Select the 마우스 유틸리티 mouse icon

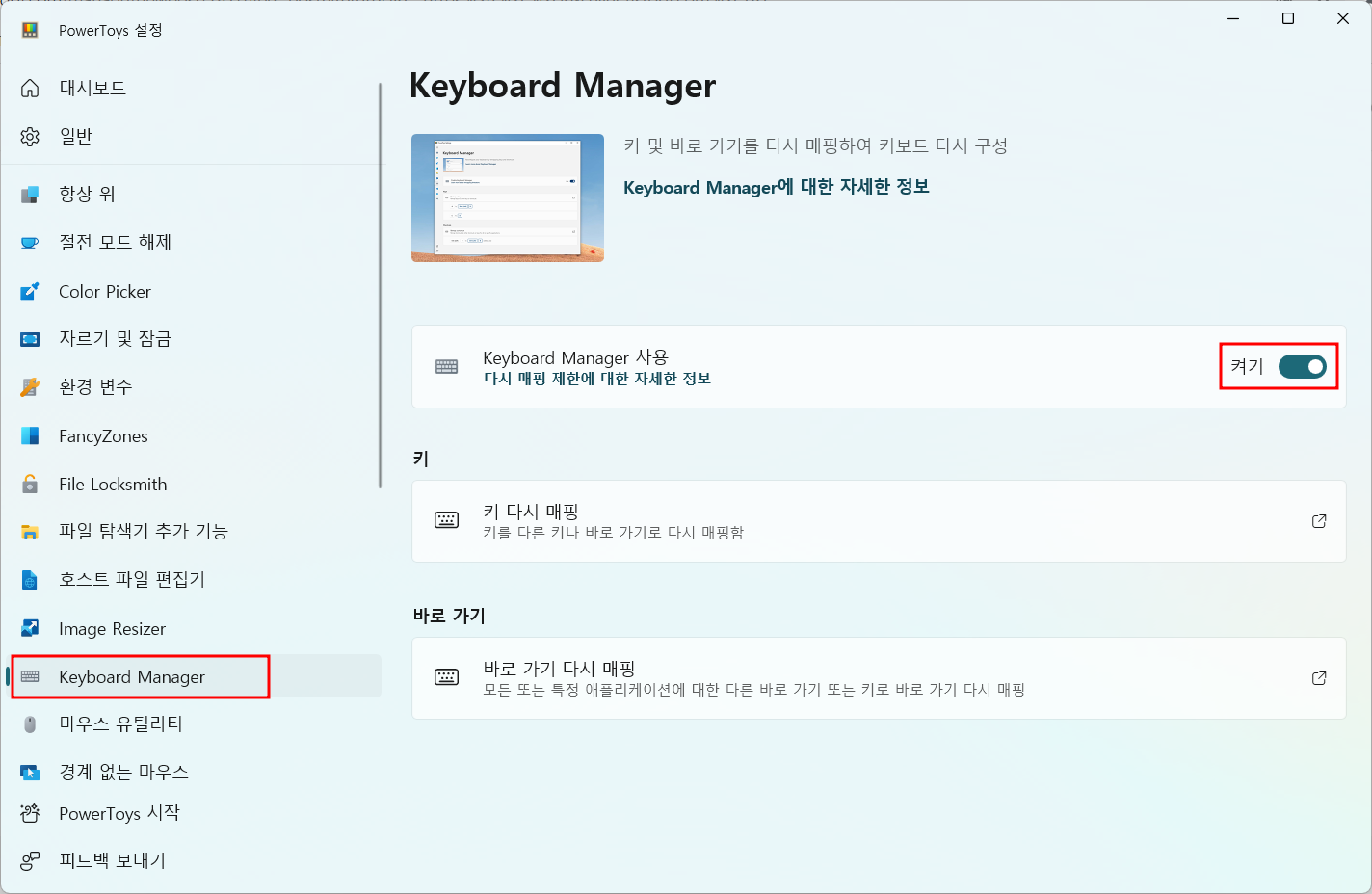point(30,724)
